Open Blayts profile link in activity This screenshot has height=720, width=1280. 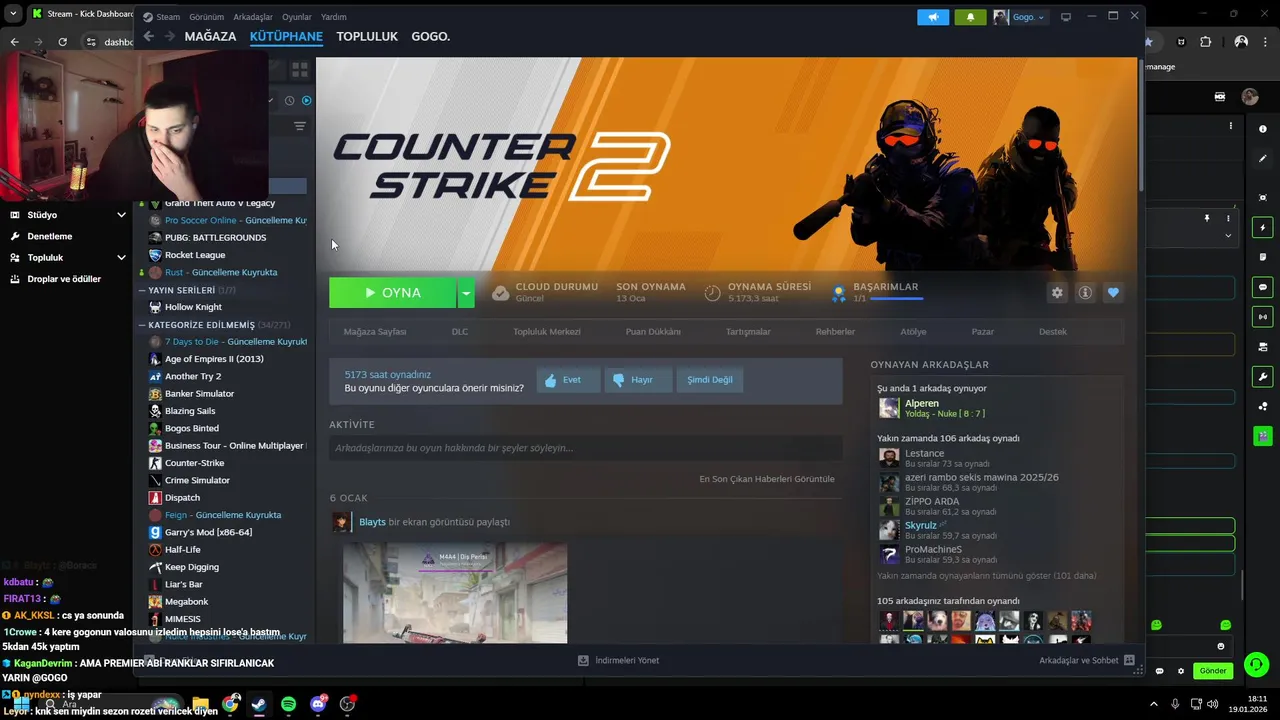click(372, 522)
